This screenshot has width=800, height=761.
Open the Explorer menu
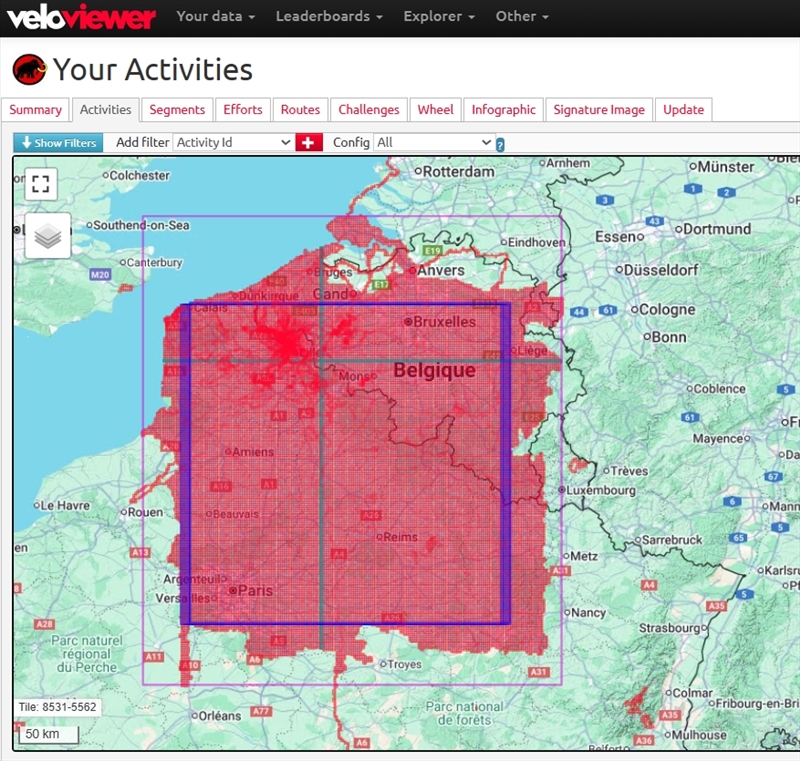click(x=438, y=17)
